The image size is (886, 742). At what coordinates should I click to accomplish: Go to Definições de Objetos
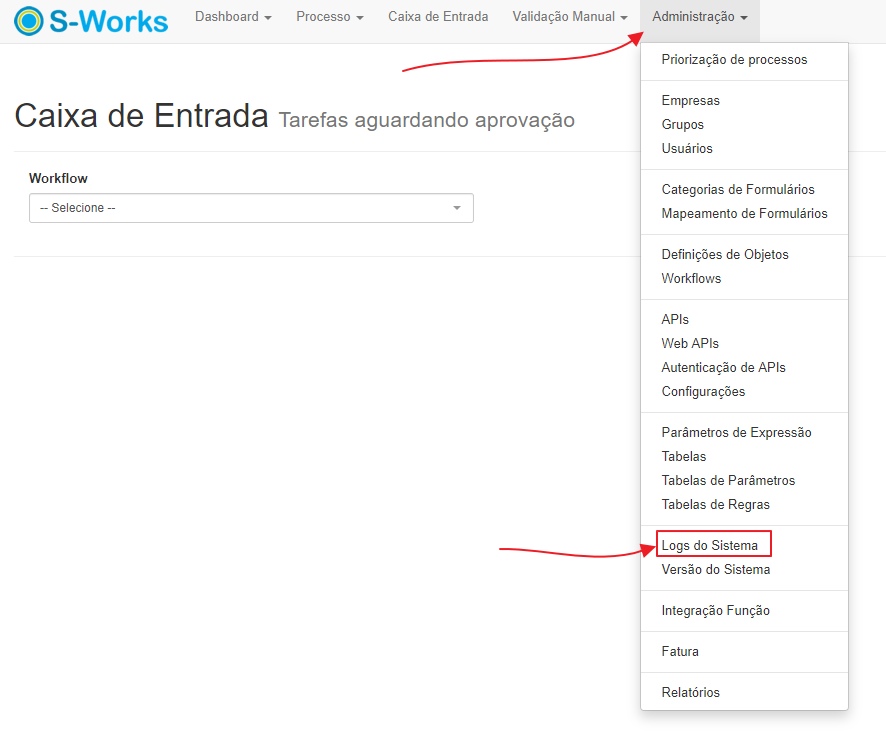725,254
